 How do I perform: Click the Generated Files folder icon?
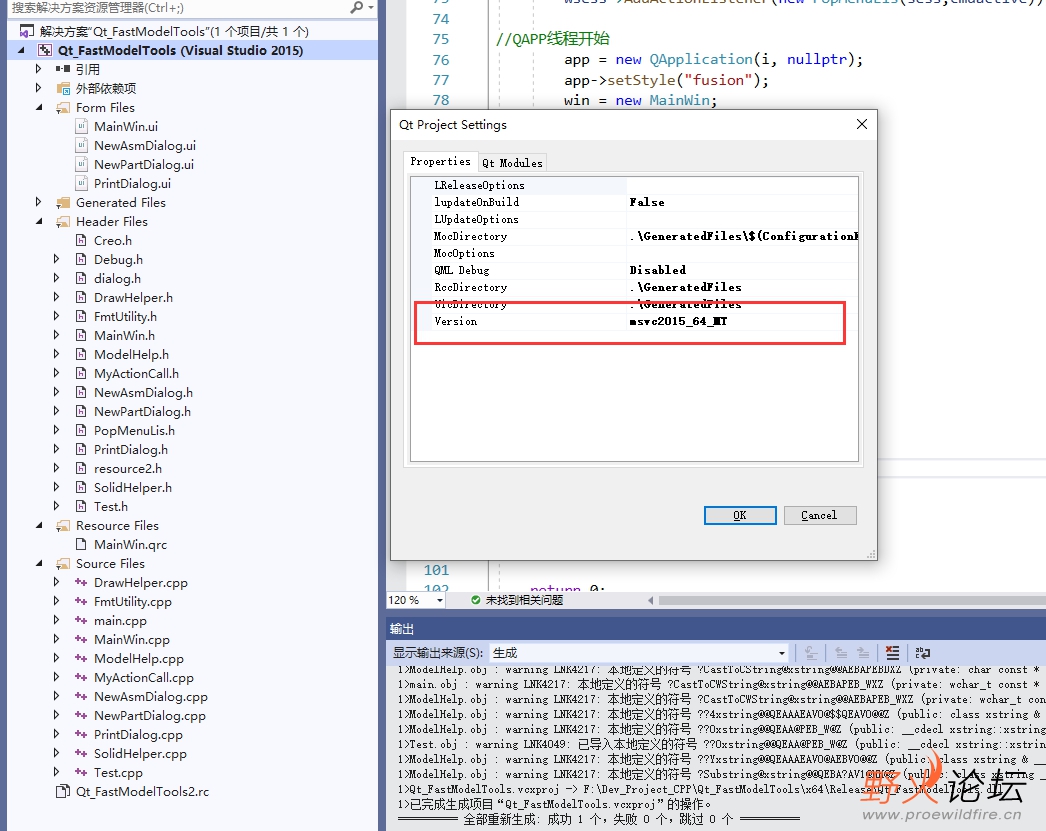[63, 203]
